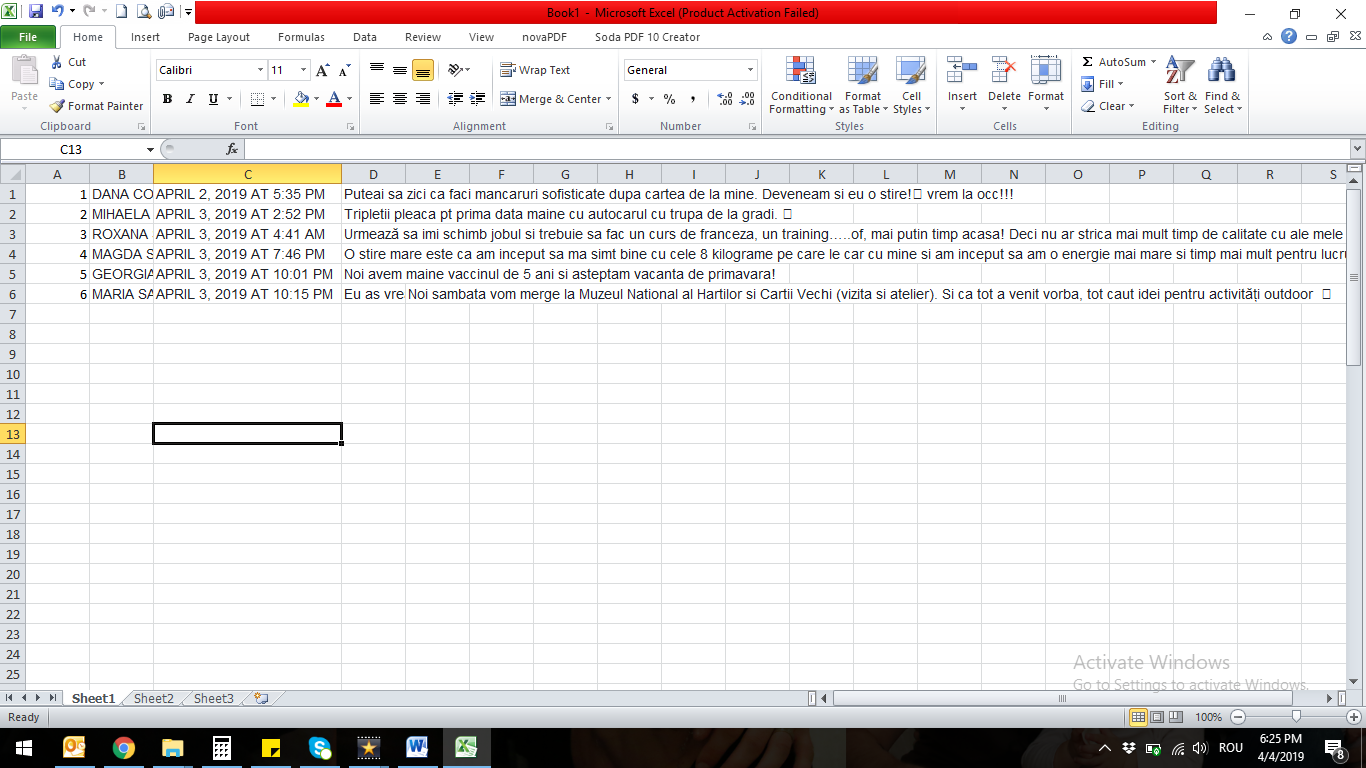Image resolution: width=1366 pixels, height=768 pixels.
Task: Expand the Calibri font name dropdown
Action: click(260, 70)
